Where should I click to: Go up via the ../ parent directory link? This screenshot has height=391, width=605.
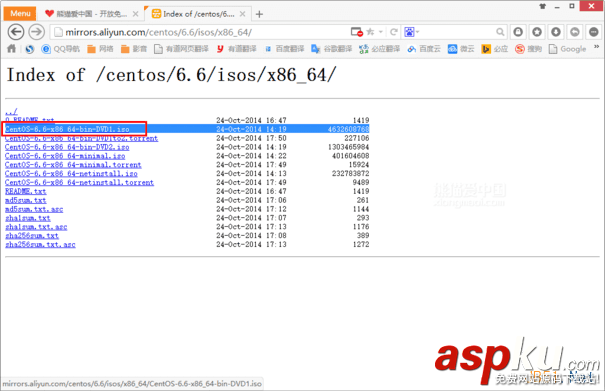(x=11, y=112)
